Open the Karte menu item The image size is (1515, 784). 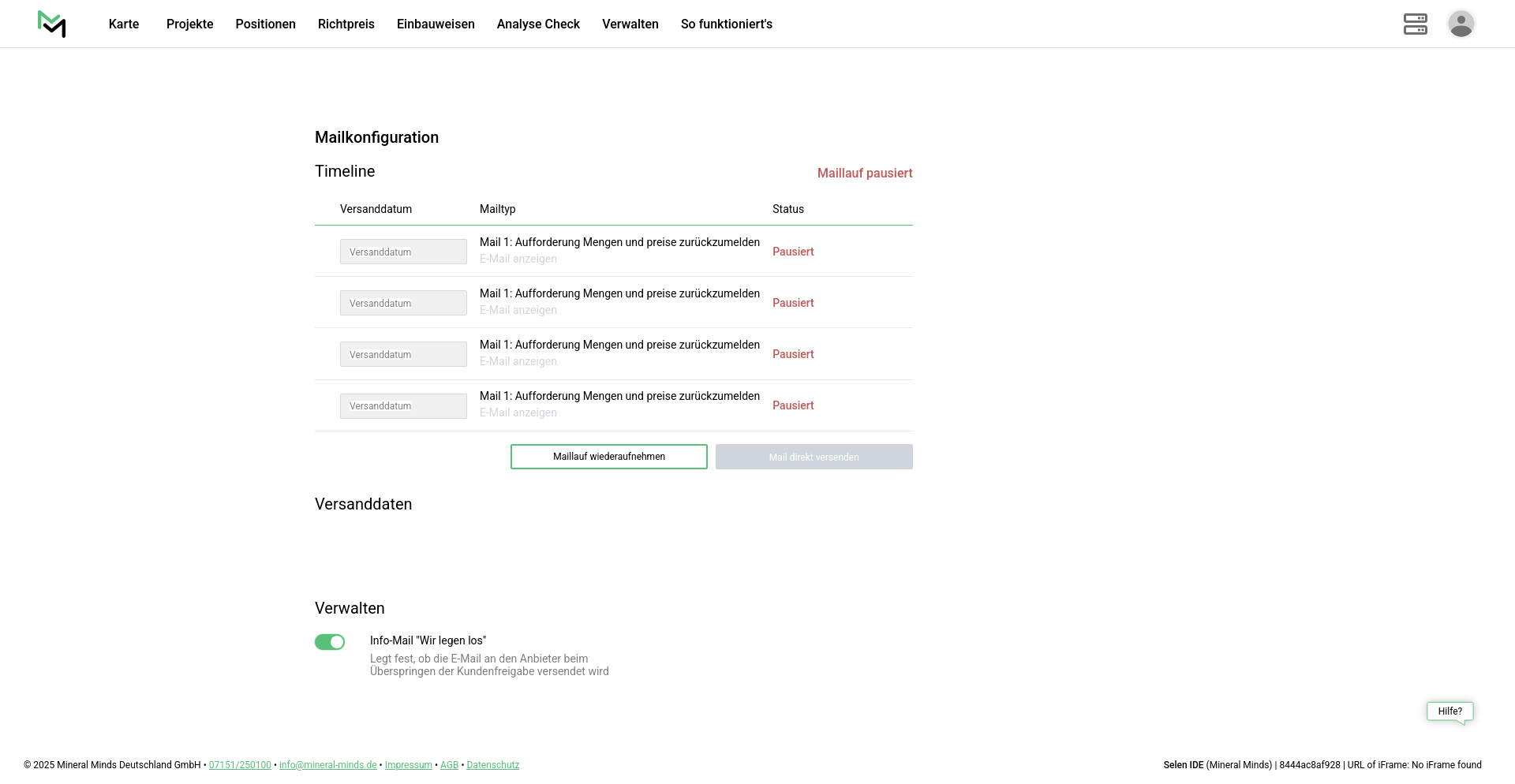[x=124, y=24]
